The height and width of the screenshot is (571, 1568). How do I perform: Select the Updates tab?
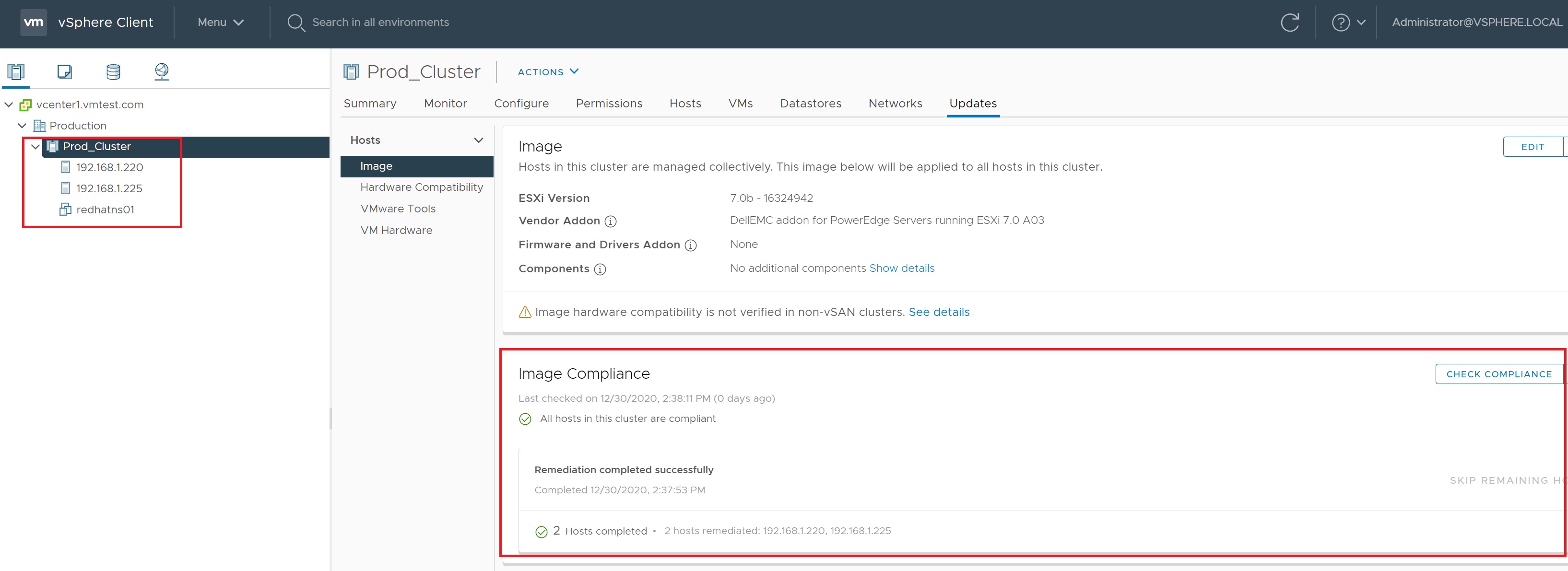coord(973,104)
